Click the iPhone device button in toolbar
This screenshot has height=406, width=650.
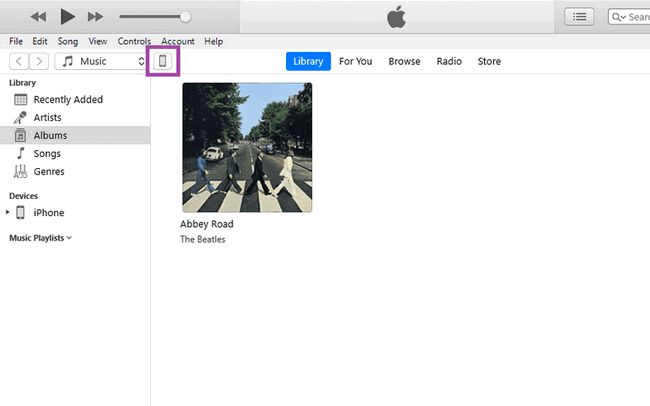pos(162,61)
